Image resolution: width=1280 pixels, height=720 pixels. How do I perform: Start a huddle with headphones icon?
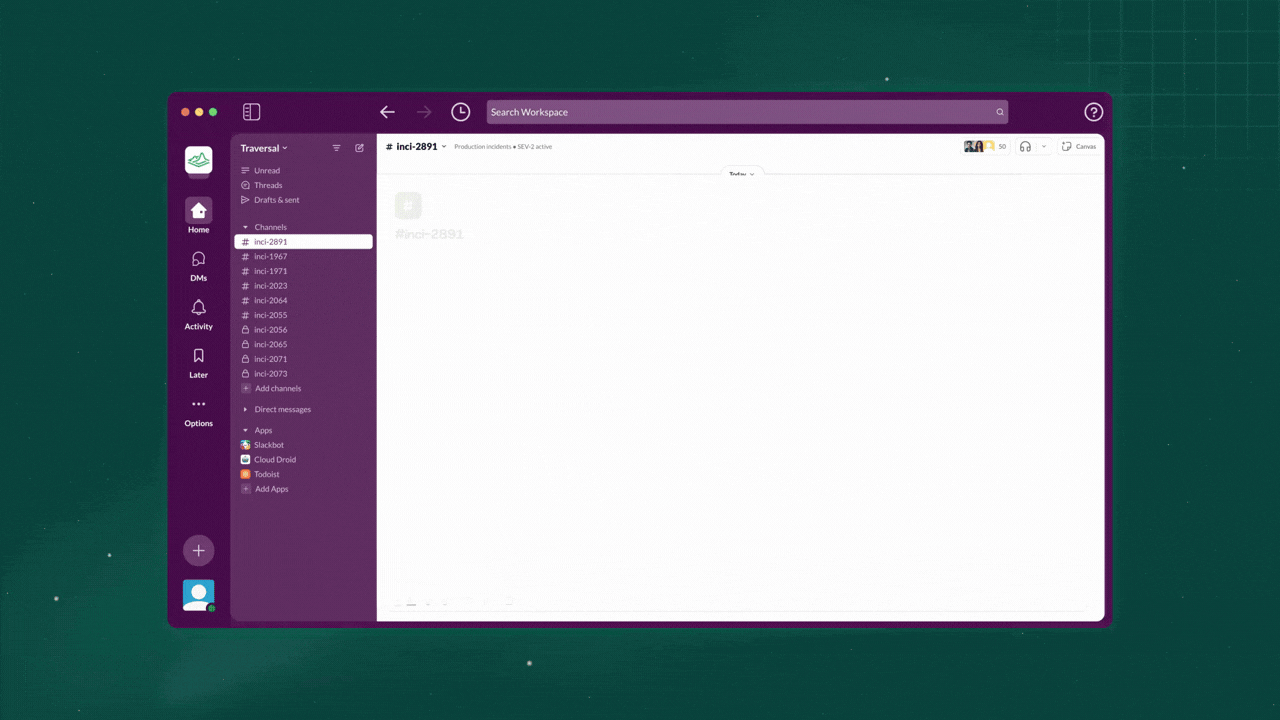[x=1025, y=146]
